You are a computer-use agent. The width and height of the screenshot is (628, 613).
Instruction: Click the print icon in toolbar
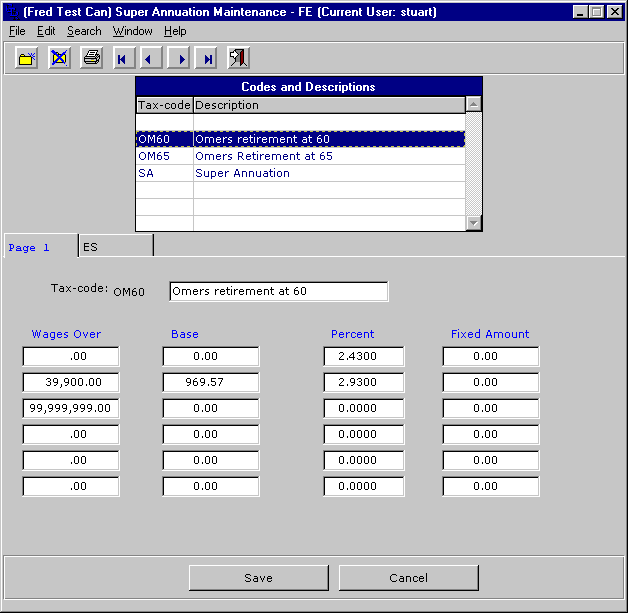91,58
